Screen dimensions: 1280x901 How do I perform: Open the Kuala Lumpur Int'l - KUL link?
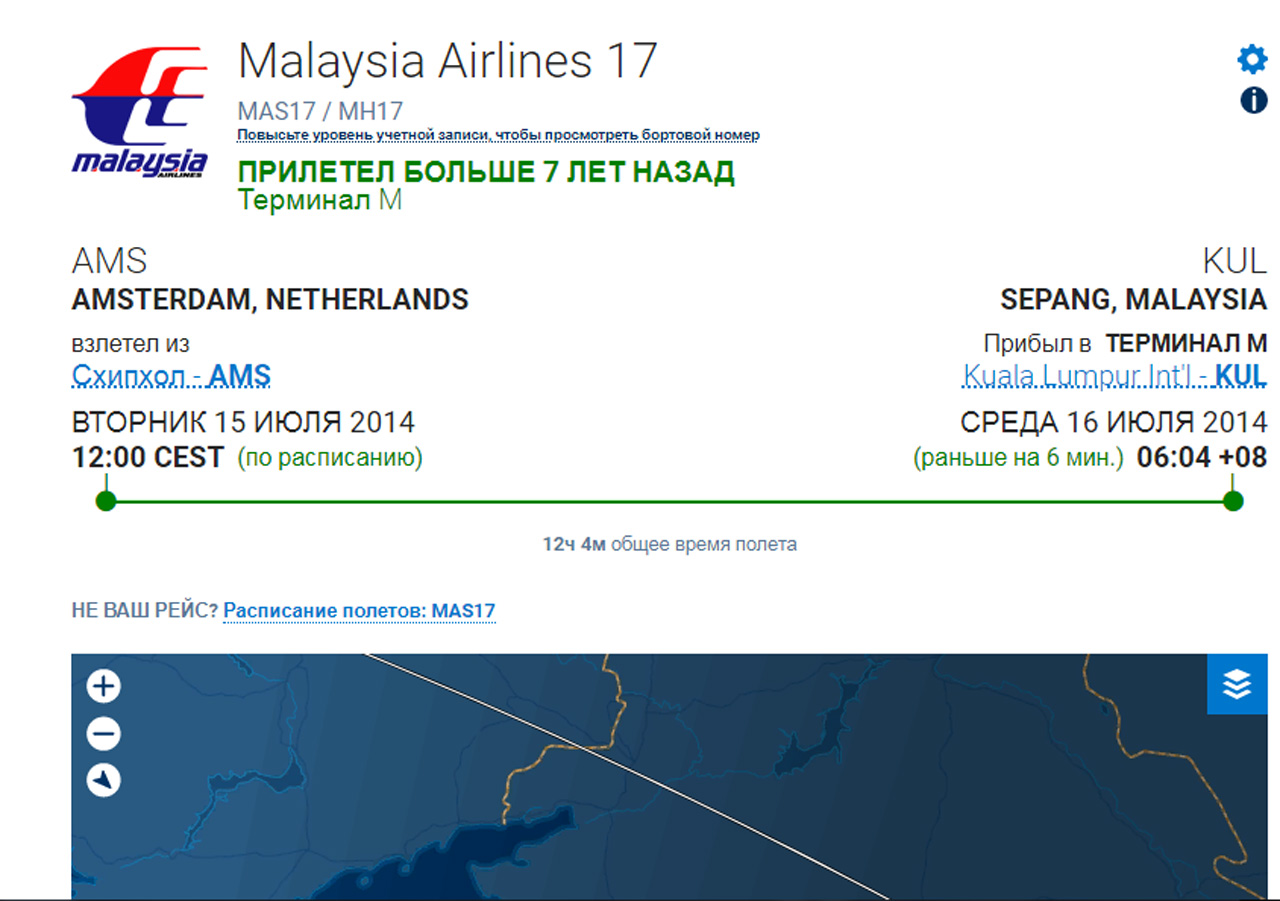1114,376
